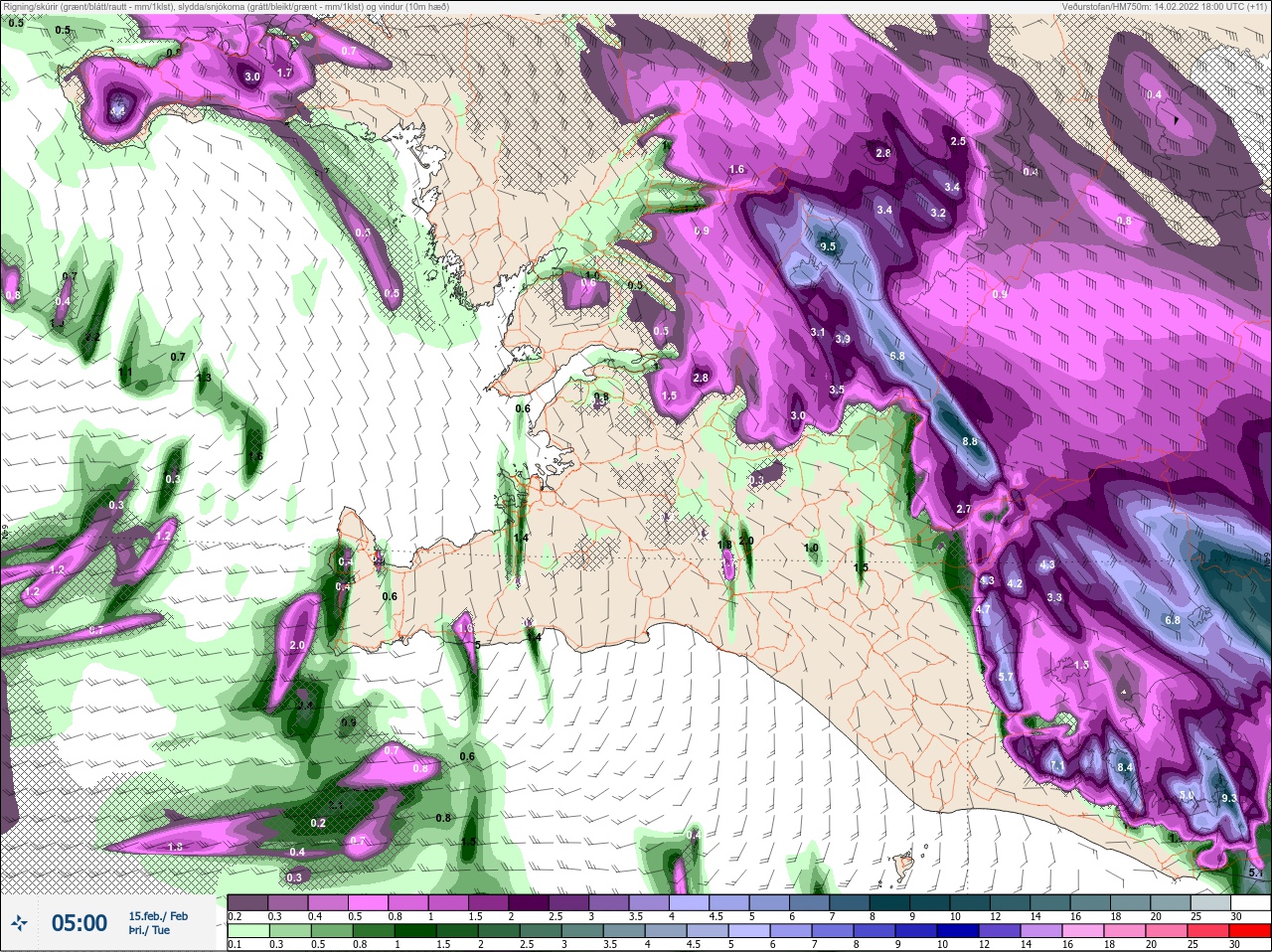Click the 05:00 forecast time display
The height and width of the screenshot is (952, 1272).
(79, 923)
